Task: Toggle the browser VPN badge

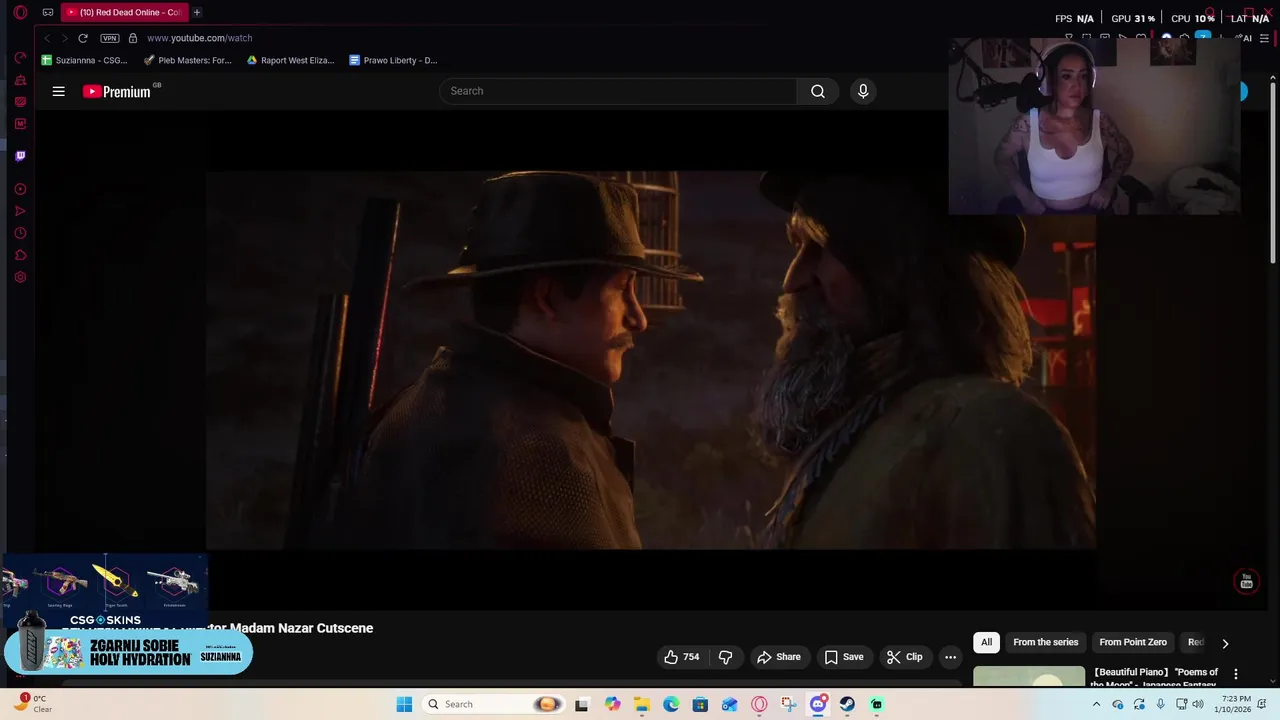Action: point(110,38)
